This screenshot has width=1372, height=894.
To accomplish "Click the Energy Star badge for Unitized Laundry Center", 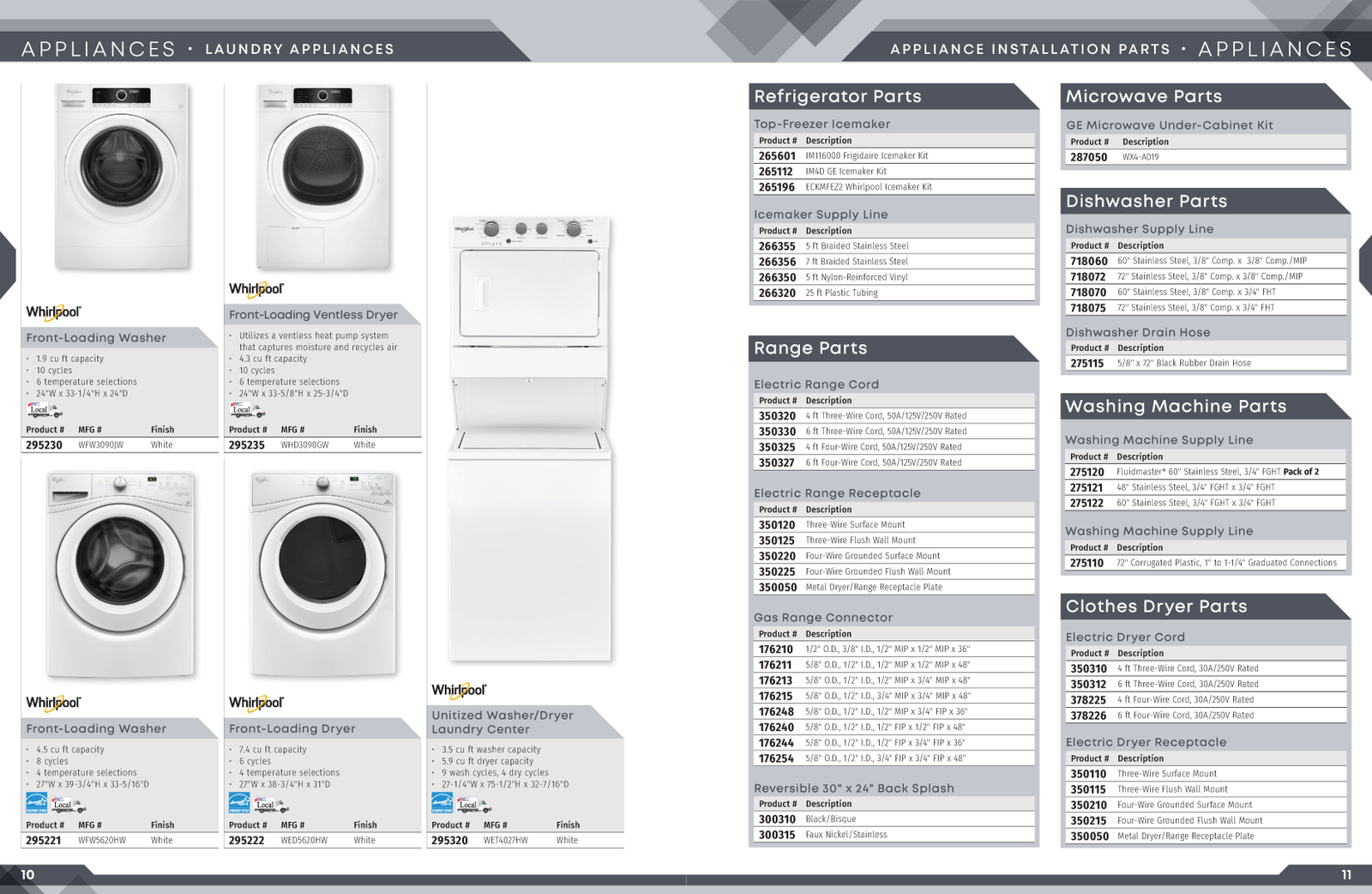I will point(442,803).
